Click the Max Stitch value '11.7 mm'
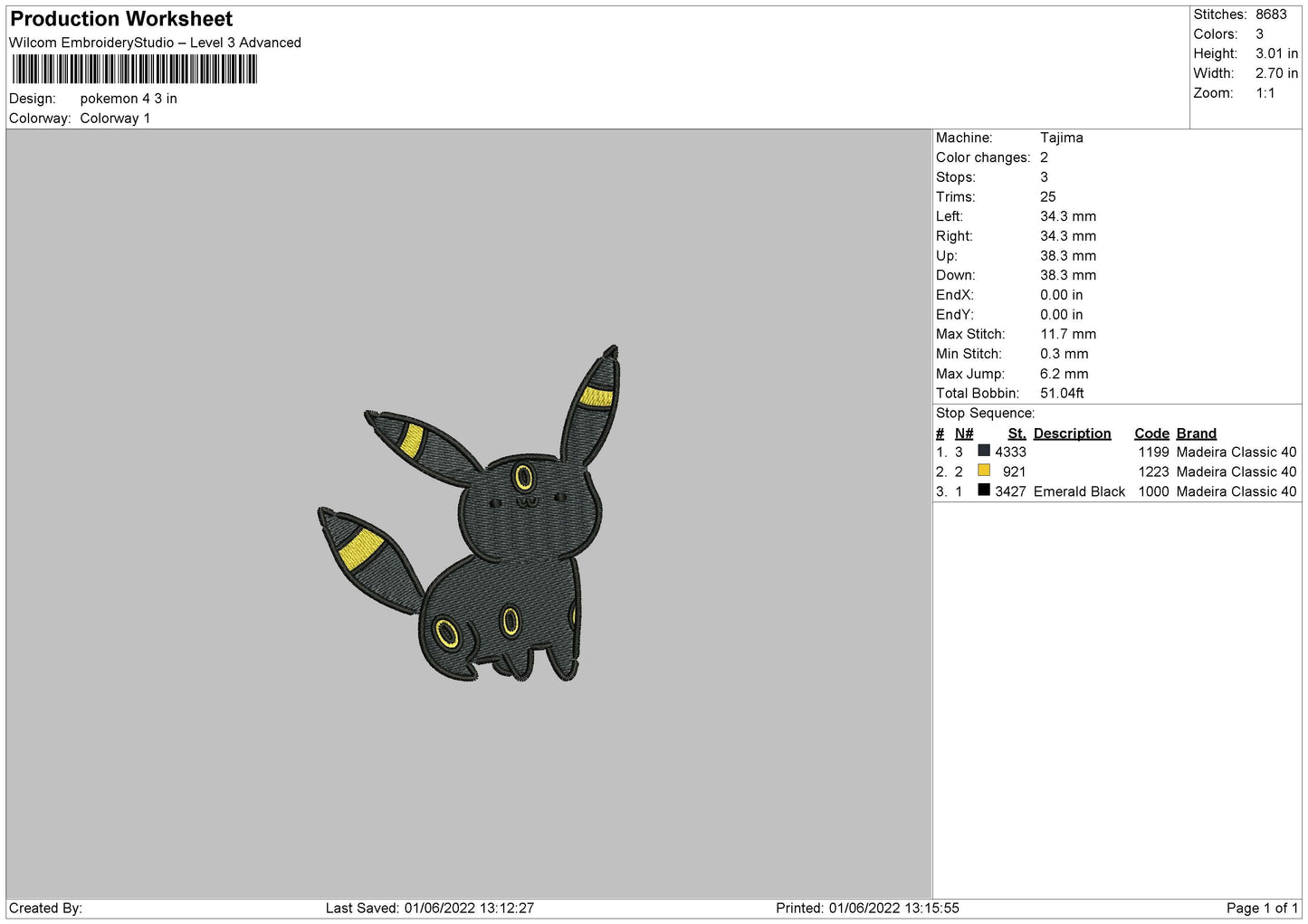The image size is (1308, 924). [x=1068, y=334]
